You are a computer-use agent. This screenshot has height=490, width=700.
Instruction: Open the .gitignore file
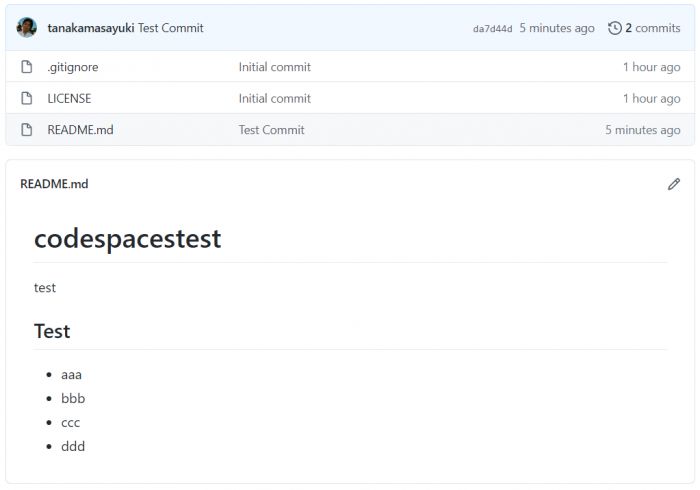click(73, 67)
